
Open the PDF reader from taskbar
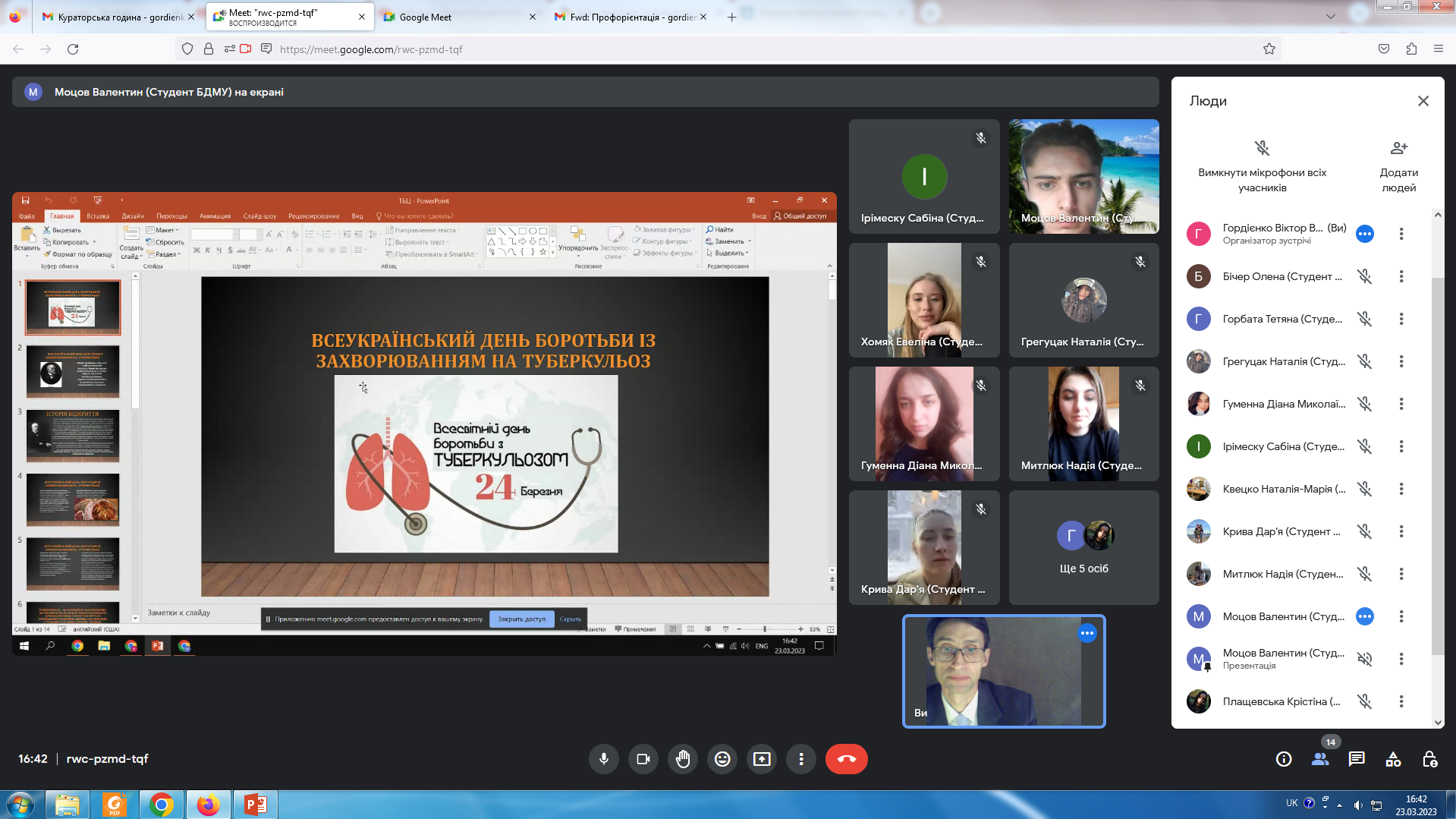point(114,805)
